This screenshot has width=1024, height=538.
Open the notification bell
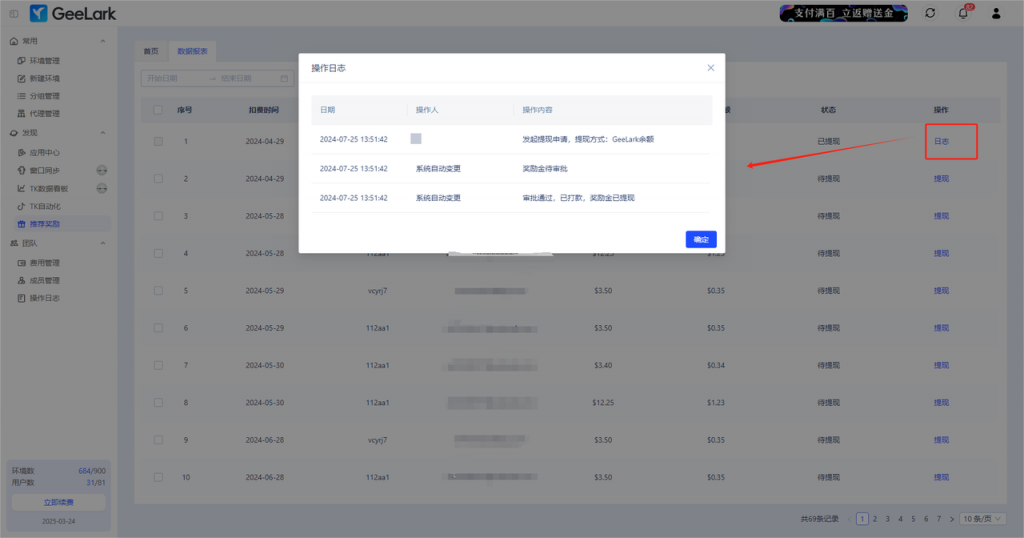pos(963,13)
